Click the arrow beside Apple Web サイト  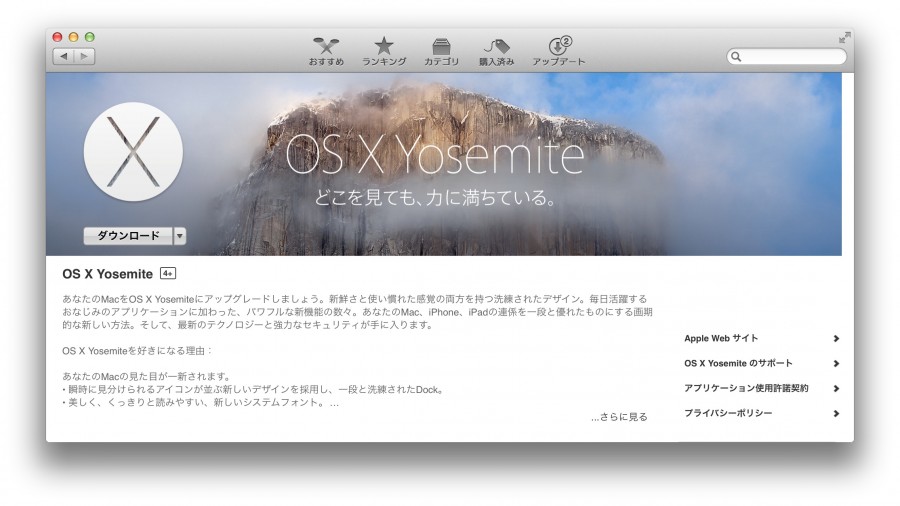tap(836, 338)
